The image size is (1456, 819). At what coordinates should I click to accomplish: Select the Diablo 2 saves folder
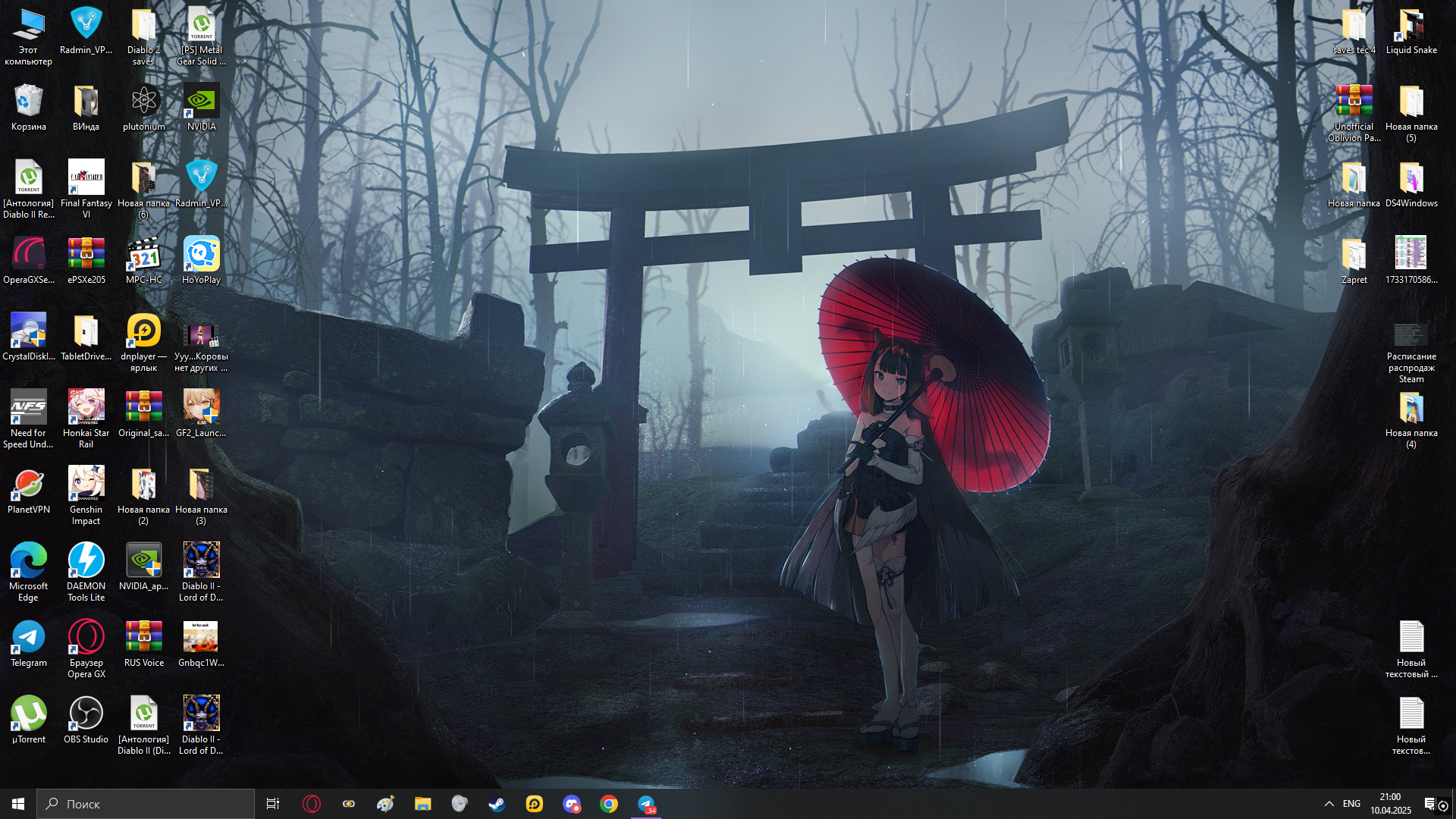pyautogui.click(x=144, y=36)
